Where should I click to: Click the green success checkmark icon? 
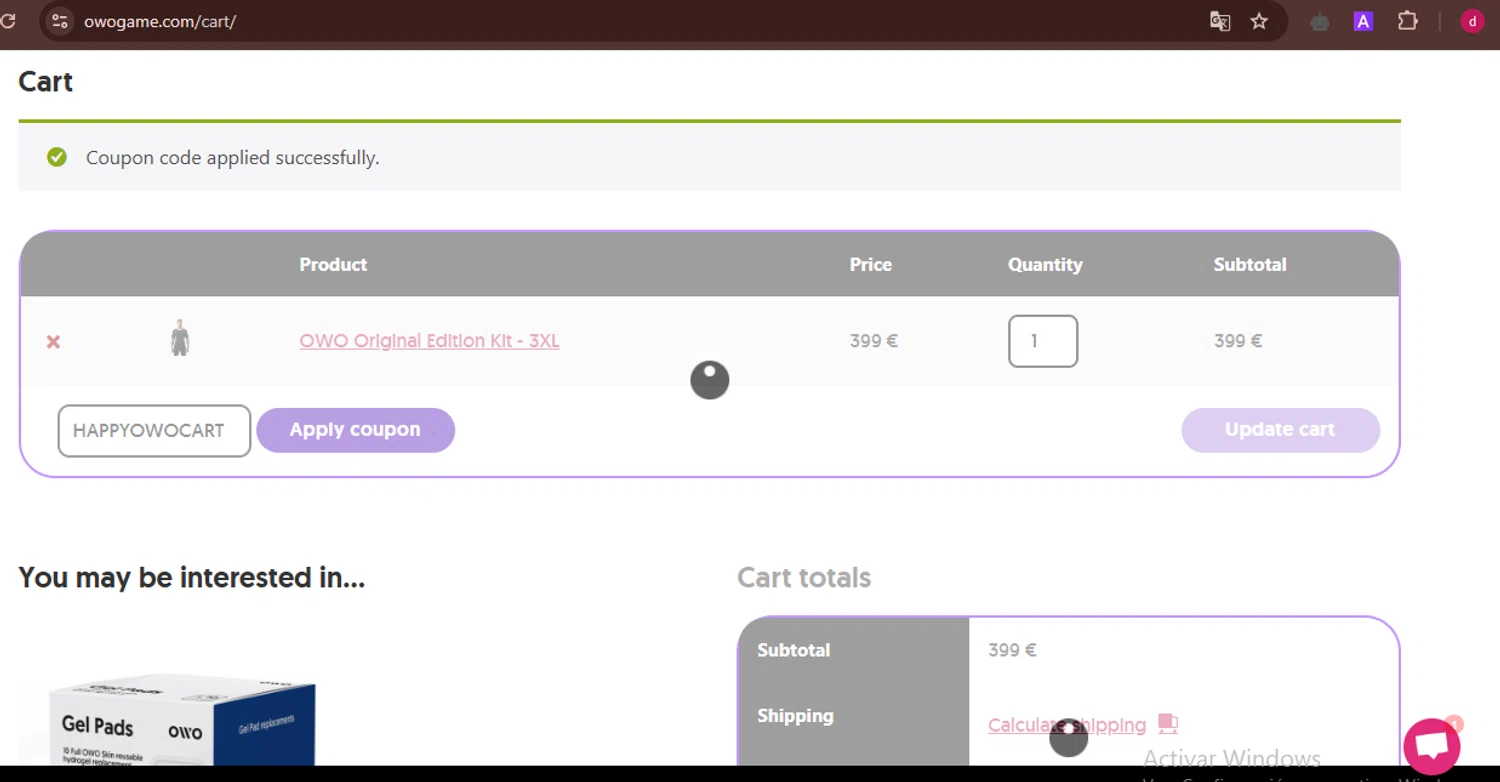[57, 157]
